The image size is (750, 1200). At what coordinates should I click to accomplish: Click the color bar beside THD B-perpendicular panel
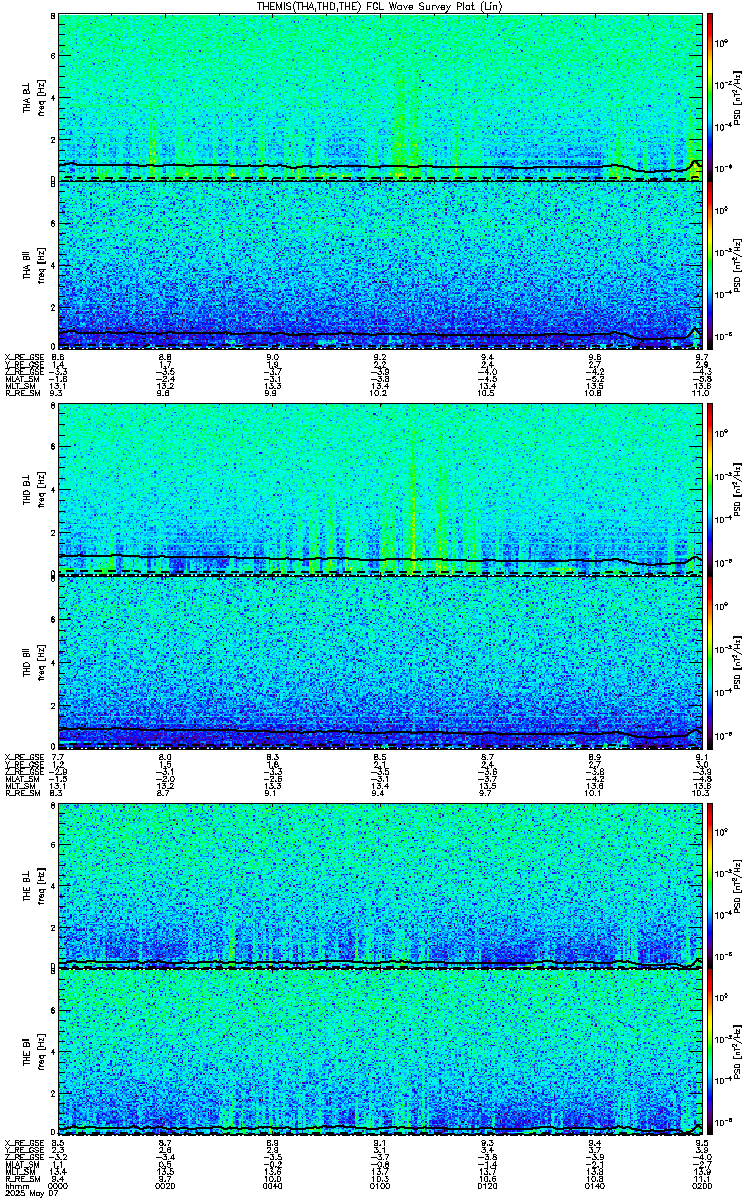[x=710, y=490]
